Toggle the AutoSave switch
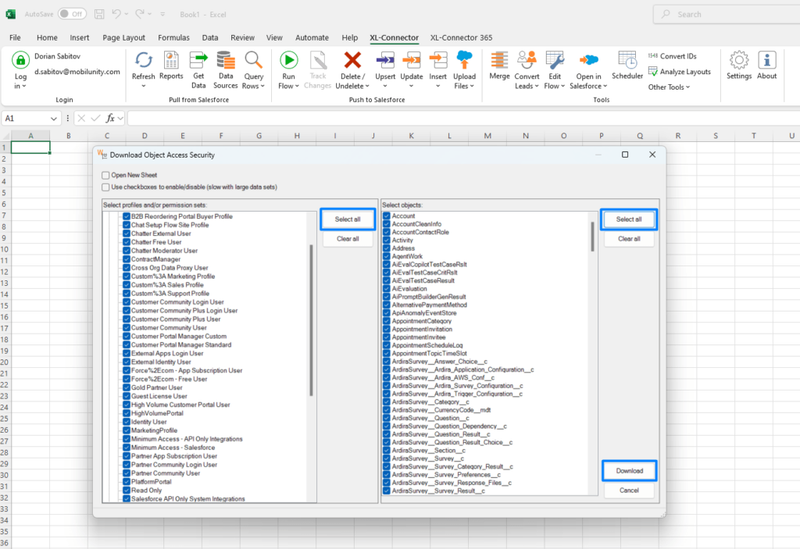Screen dimensions: 800x549 coord(71,14)
